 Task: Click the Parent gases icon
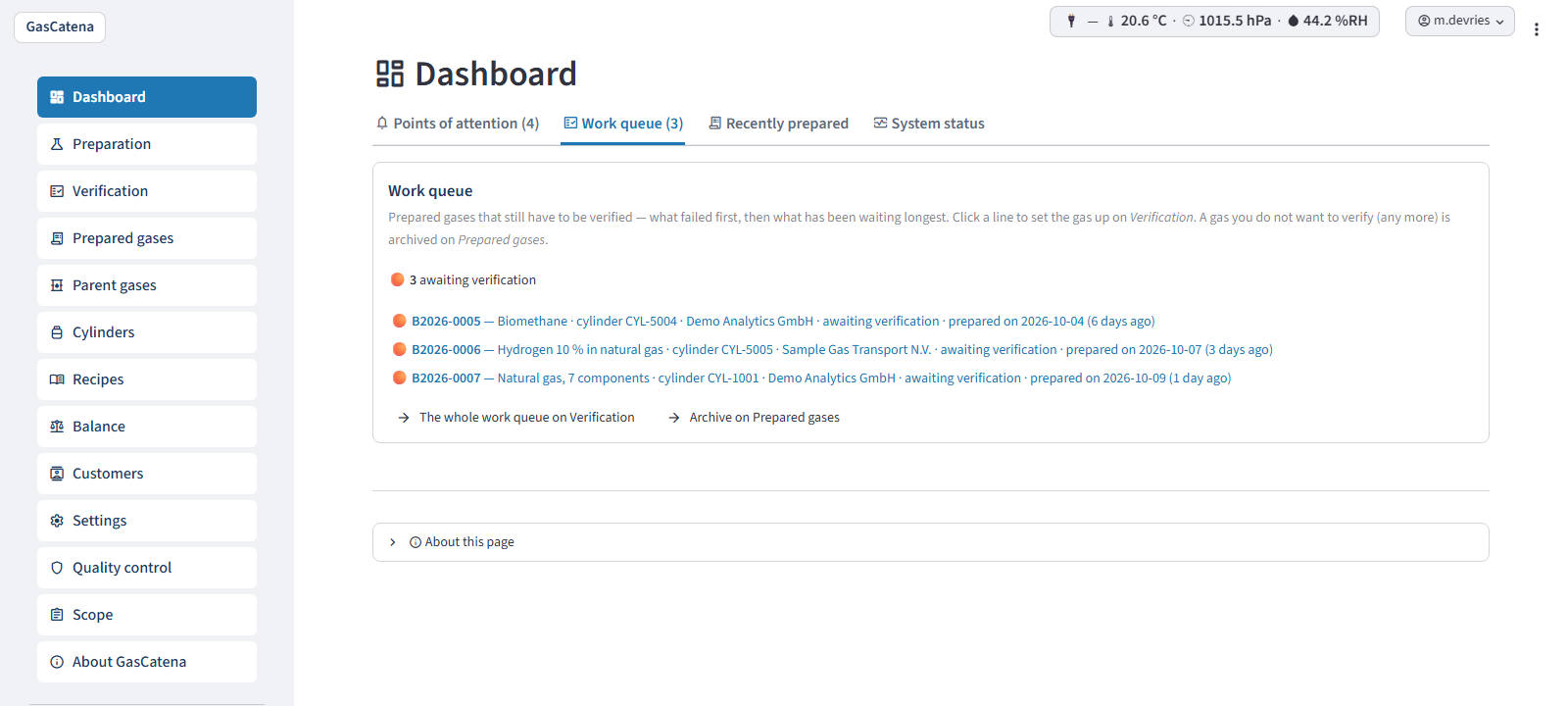click(57, 285)
